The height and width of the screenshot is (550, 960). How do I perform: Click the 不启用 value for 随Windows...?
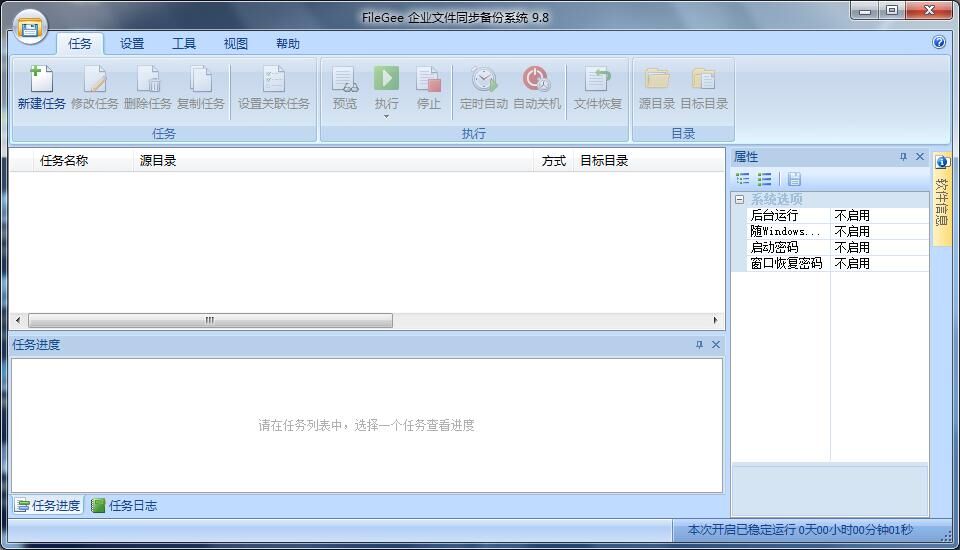click(852, 231)
